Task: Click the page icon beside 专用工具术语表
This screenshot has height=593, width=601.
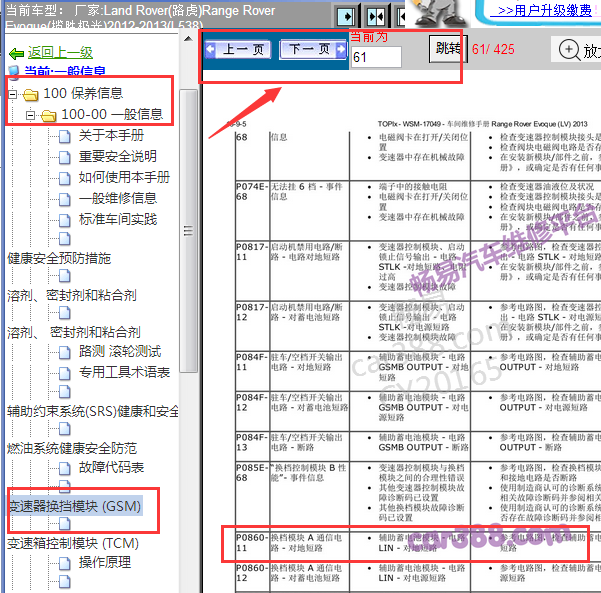Action: (64, 373)
